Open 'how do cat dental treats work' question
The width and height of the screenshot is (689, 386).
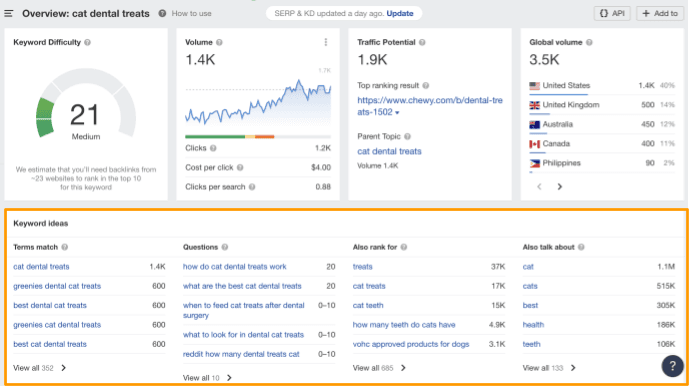tap(235, 266)
